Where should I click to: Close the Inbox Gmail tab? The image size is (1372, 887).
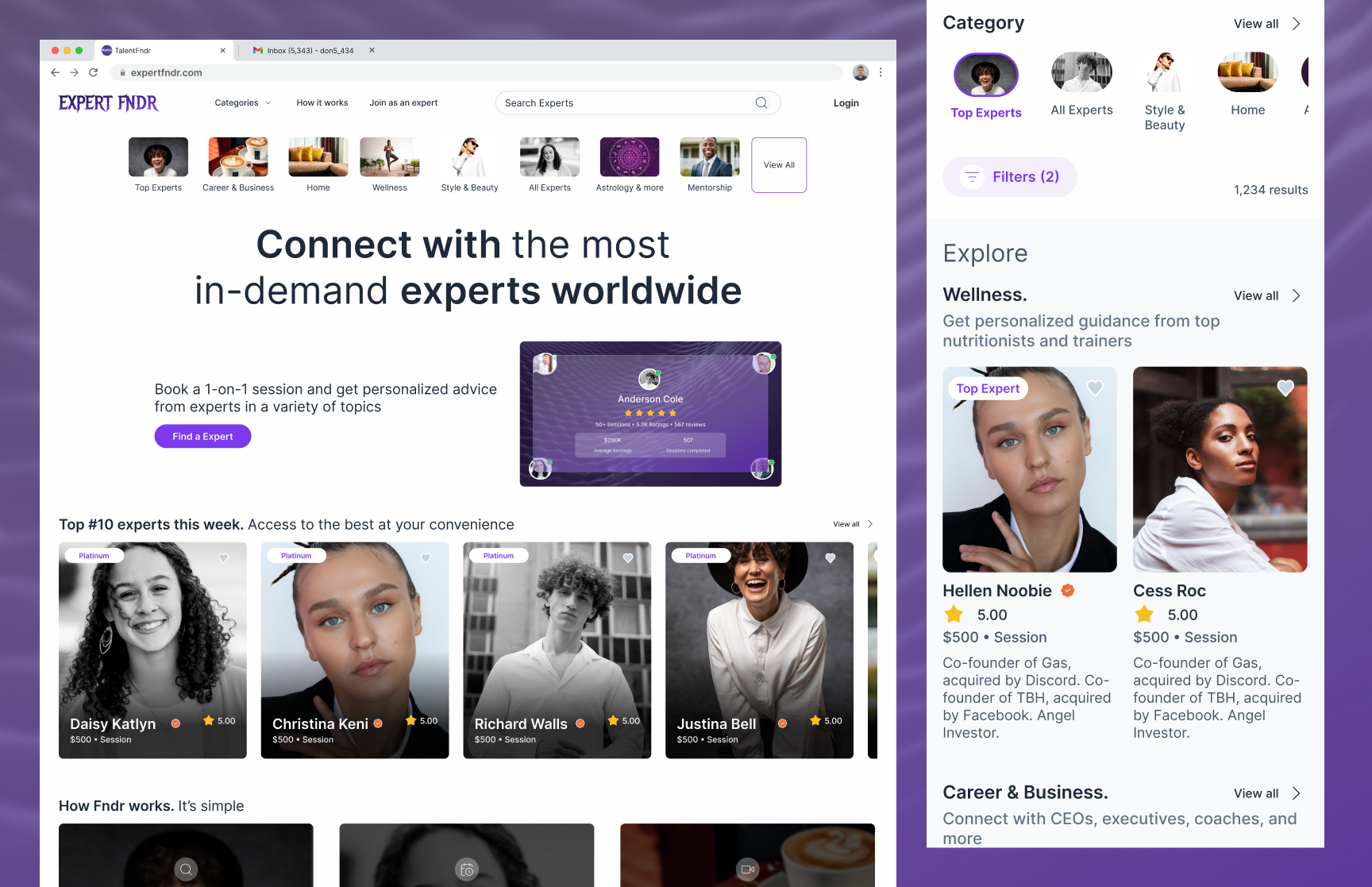(372, 50)
